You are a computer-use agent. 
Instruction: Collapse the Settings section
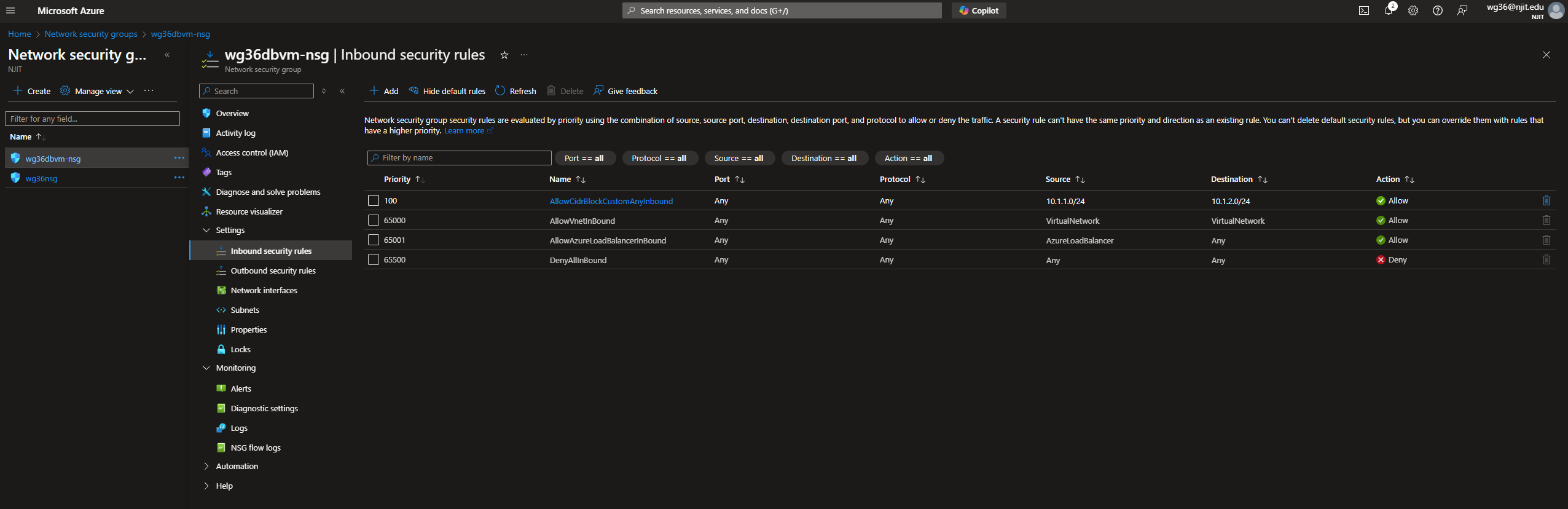206,230
